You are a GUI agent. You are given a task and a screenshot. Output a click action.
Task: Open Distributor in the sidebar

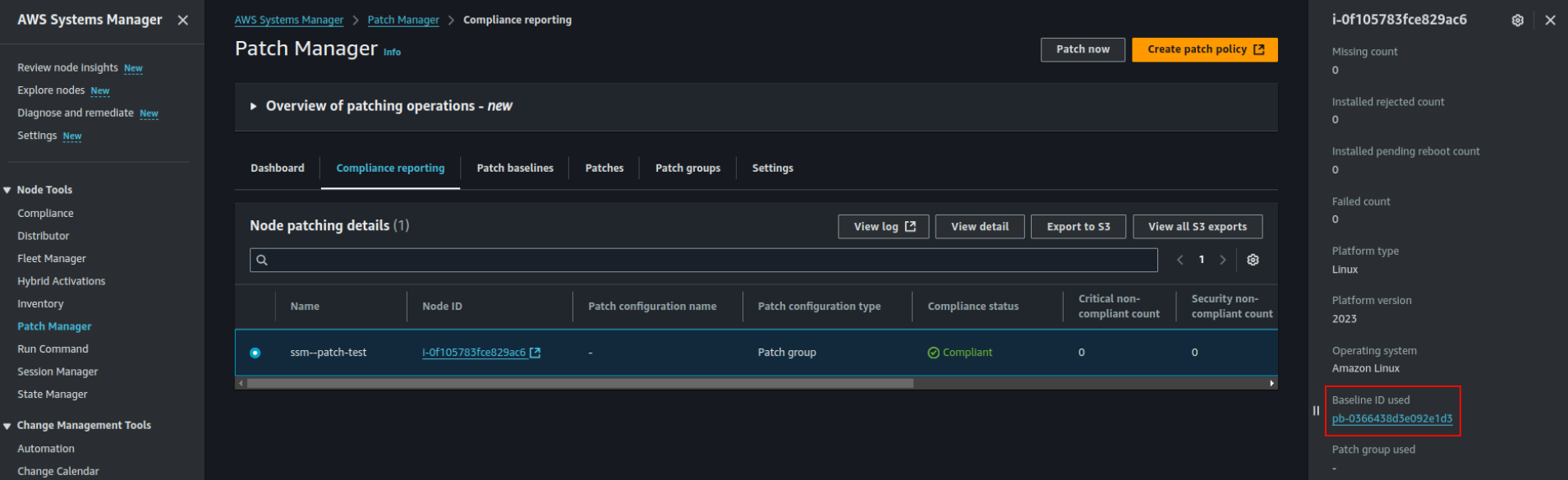coord(44,236)
